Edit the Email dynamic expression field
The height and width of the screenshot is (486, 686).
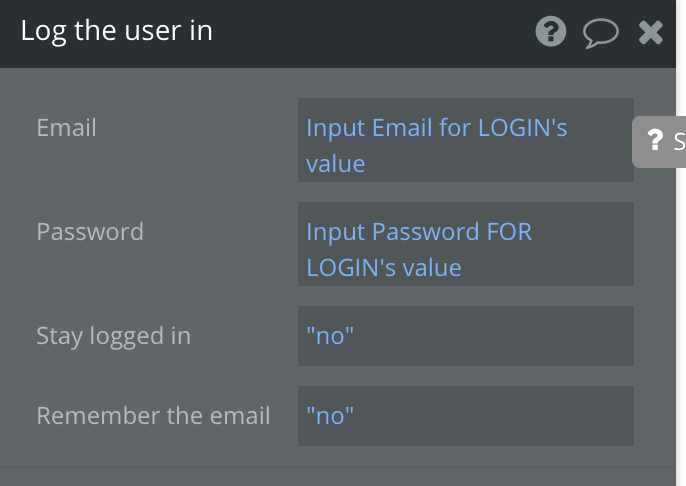pos(466,140)
